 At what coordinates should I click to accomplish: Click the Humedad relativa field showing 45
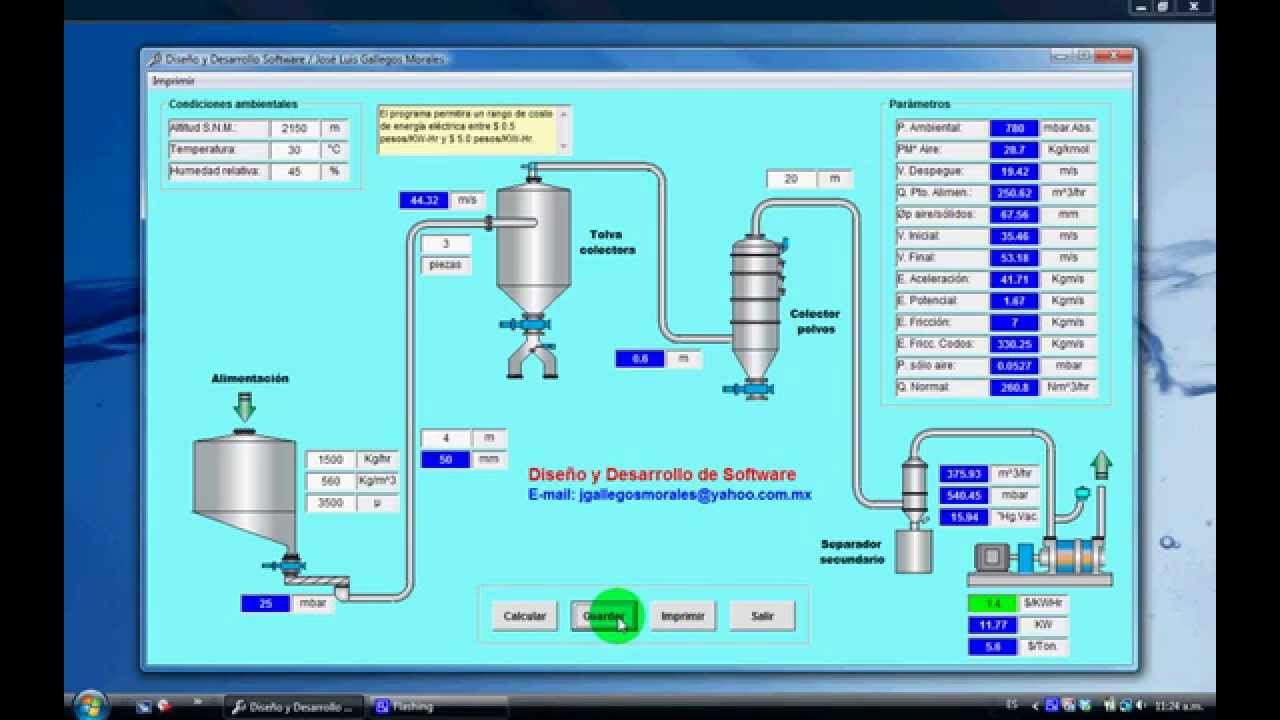(295, 171)
